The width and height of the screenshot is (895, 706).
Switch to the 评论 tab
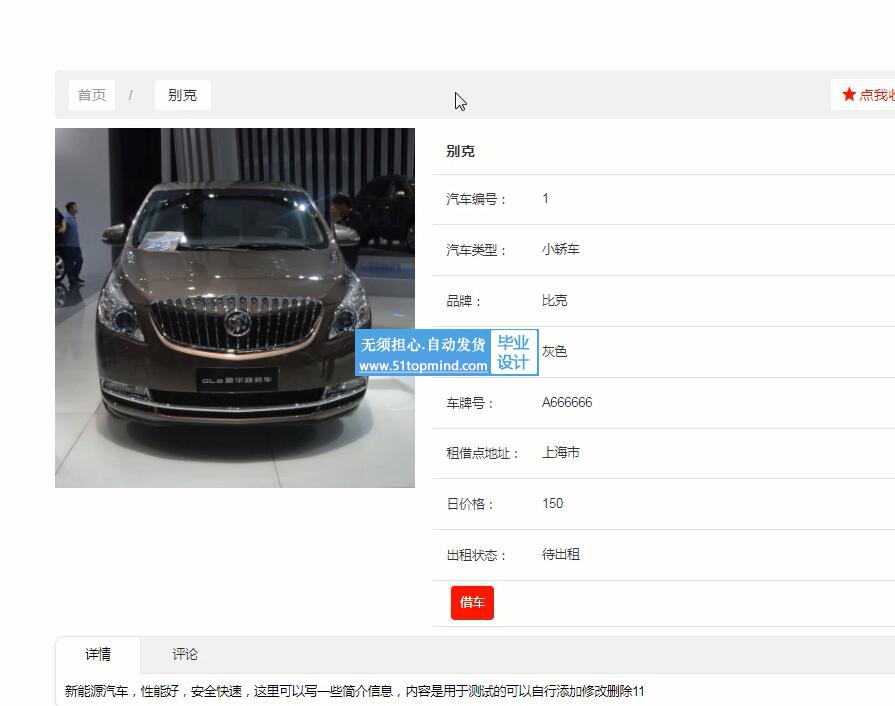tap(185, 655)
